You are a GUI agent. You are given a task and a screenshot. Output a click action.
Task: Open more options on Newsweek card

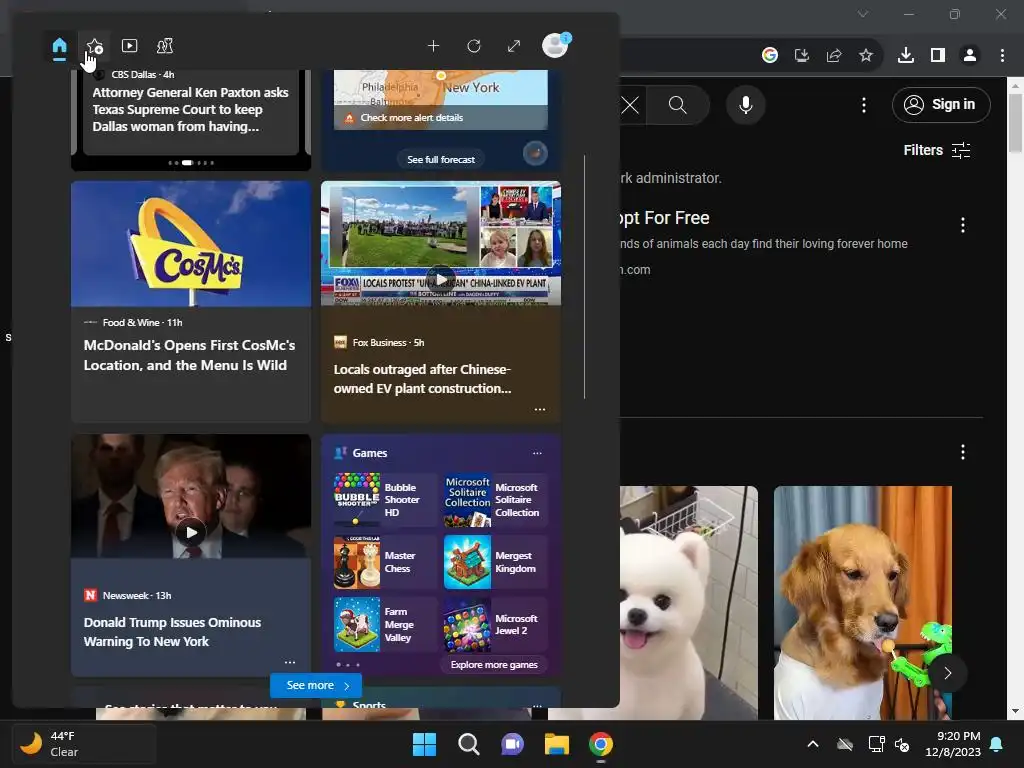click(x=290, y=662)
